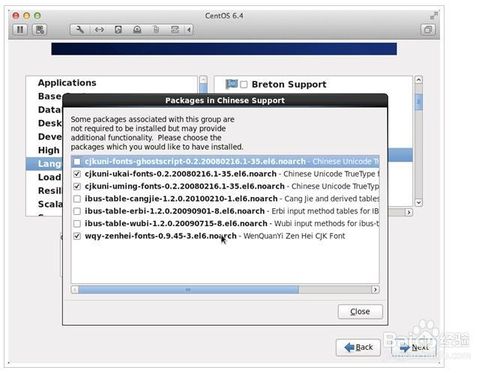This screenshot has width=500, height=373.
Task: Check cjkuni-fonts-ghostscript package
Action: [77, 162]
